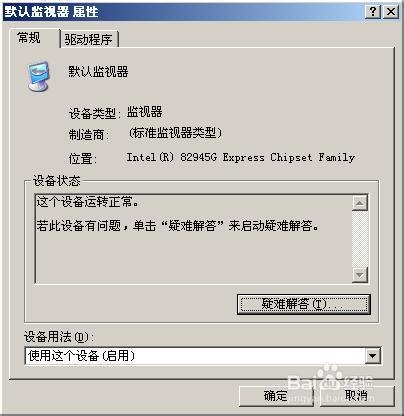Click the 疑难解答(T)... button

pyautogui.click(x=304, y=304)
